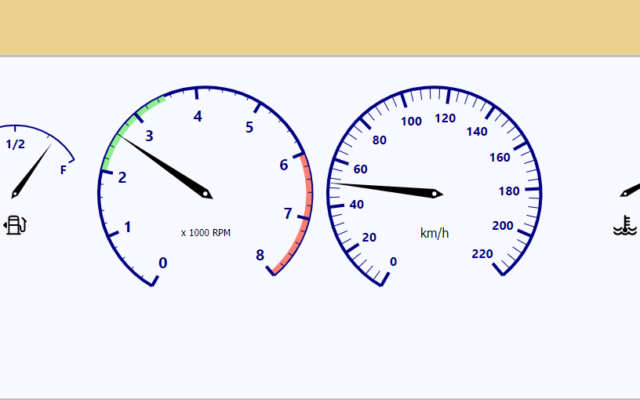The height and width of the screenshot is (400, 640).
Task: Select the 'x 1000 RPM' label
Action: [206, 233]
